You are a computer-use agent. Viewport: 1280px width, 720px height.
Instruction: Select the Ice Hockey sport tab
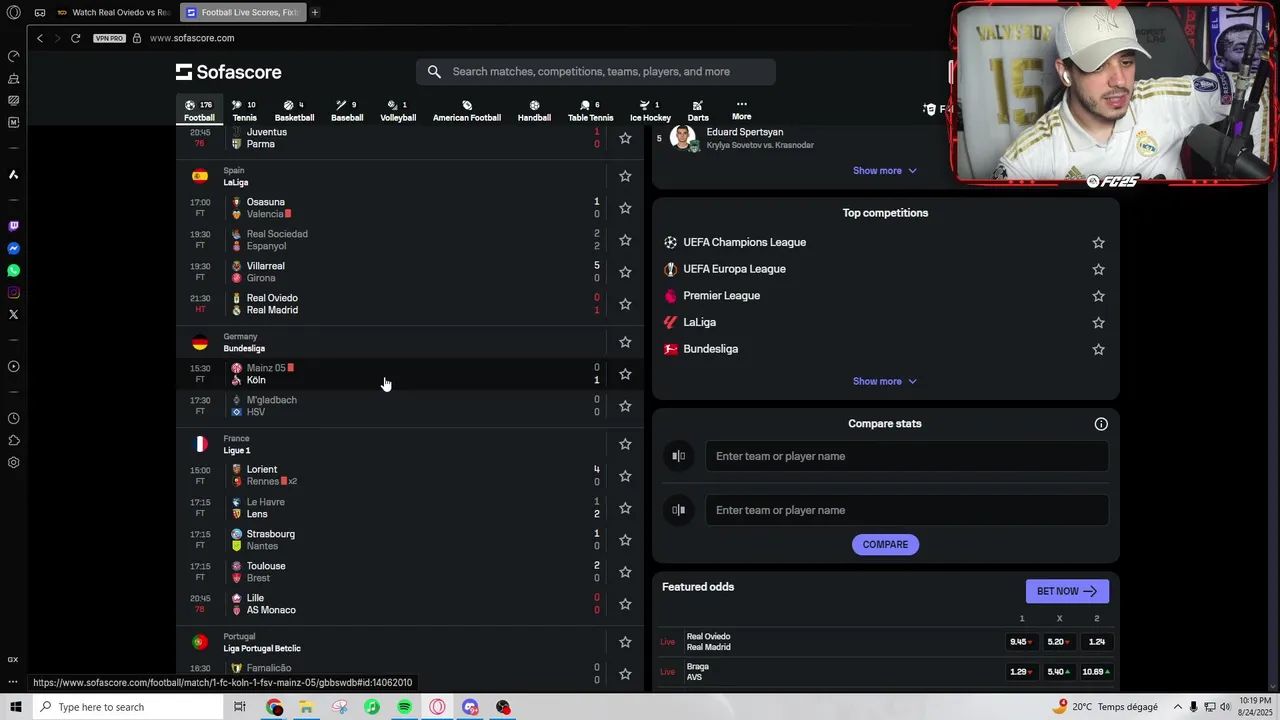click(650, 111)
